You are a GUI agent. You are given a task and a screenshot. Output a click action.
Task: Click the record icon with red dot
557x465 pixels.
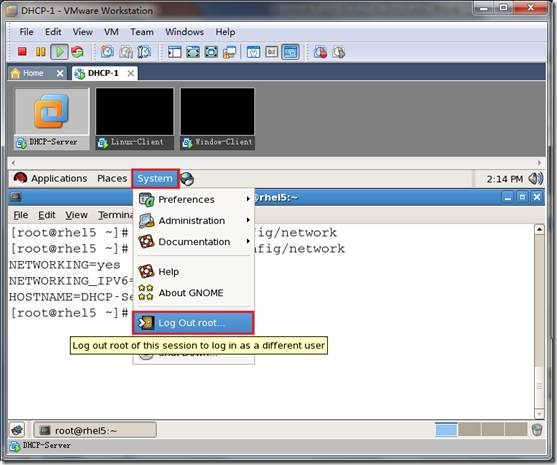click(320, 52)
